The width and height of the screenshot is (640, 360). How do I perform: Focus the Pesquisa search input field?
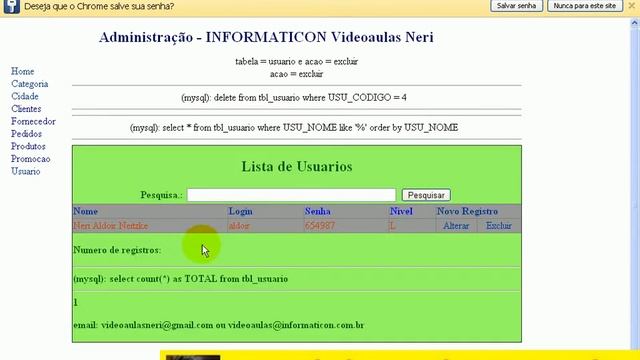coord(291,195)
